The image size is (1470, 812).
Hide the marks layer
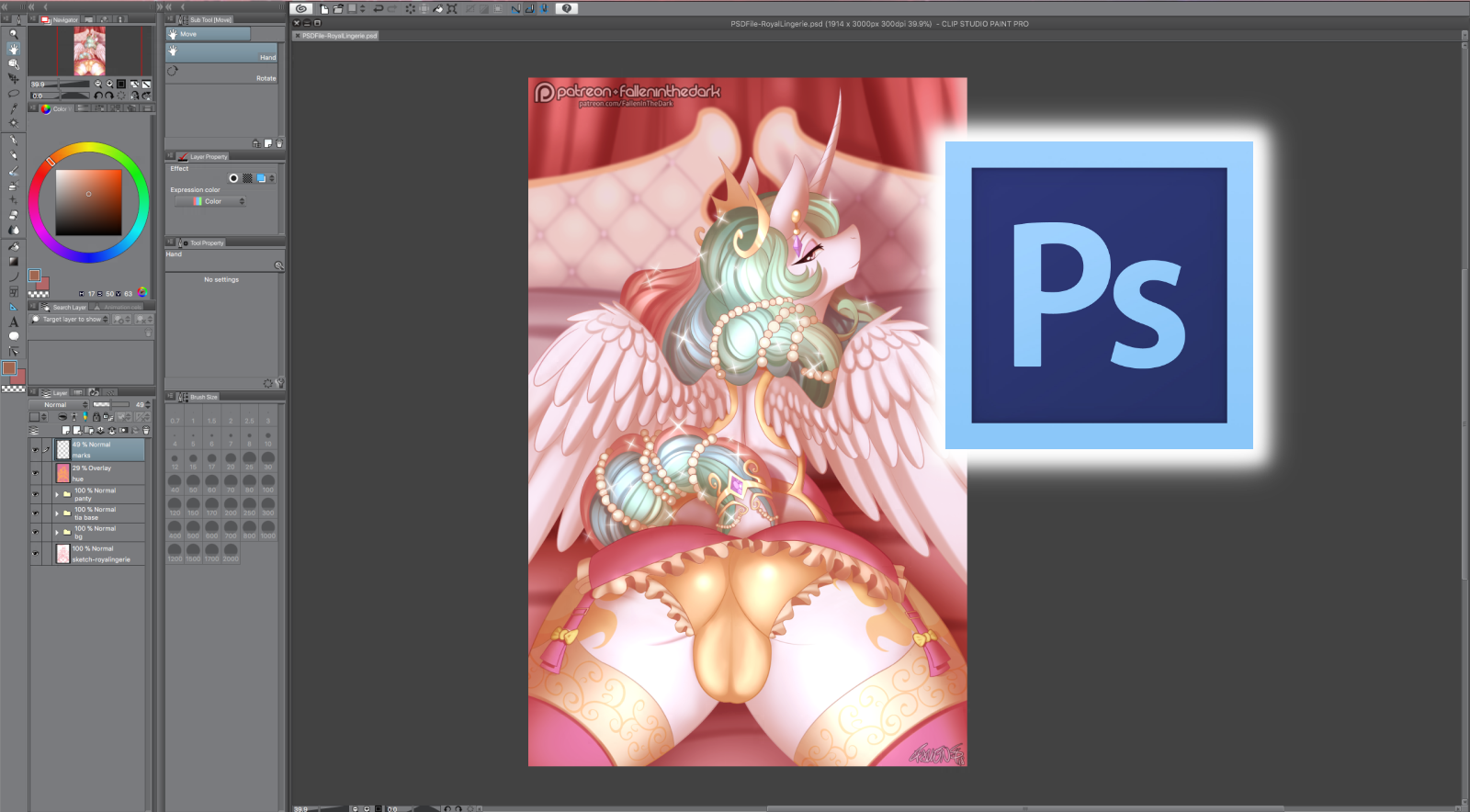tap(36, 449)
